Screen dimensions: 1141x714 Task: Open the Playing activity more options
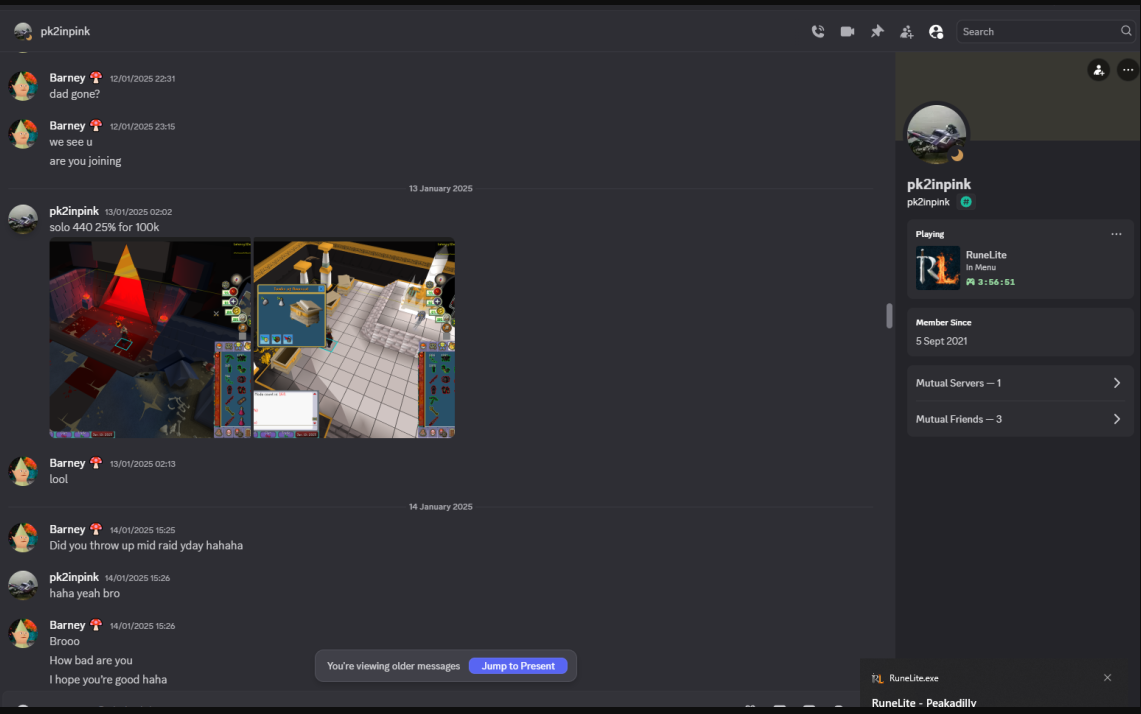[1116, 234]
